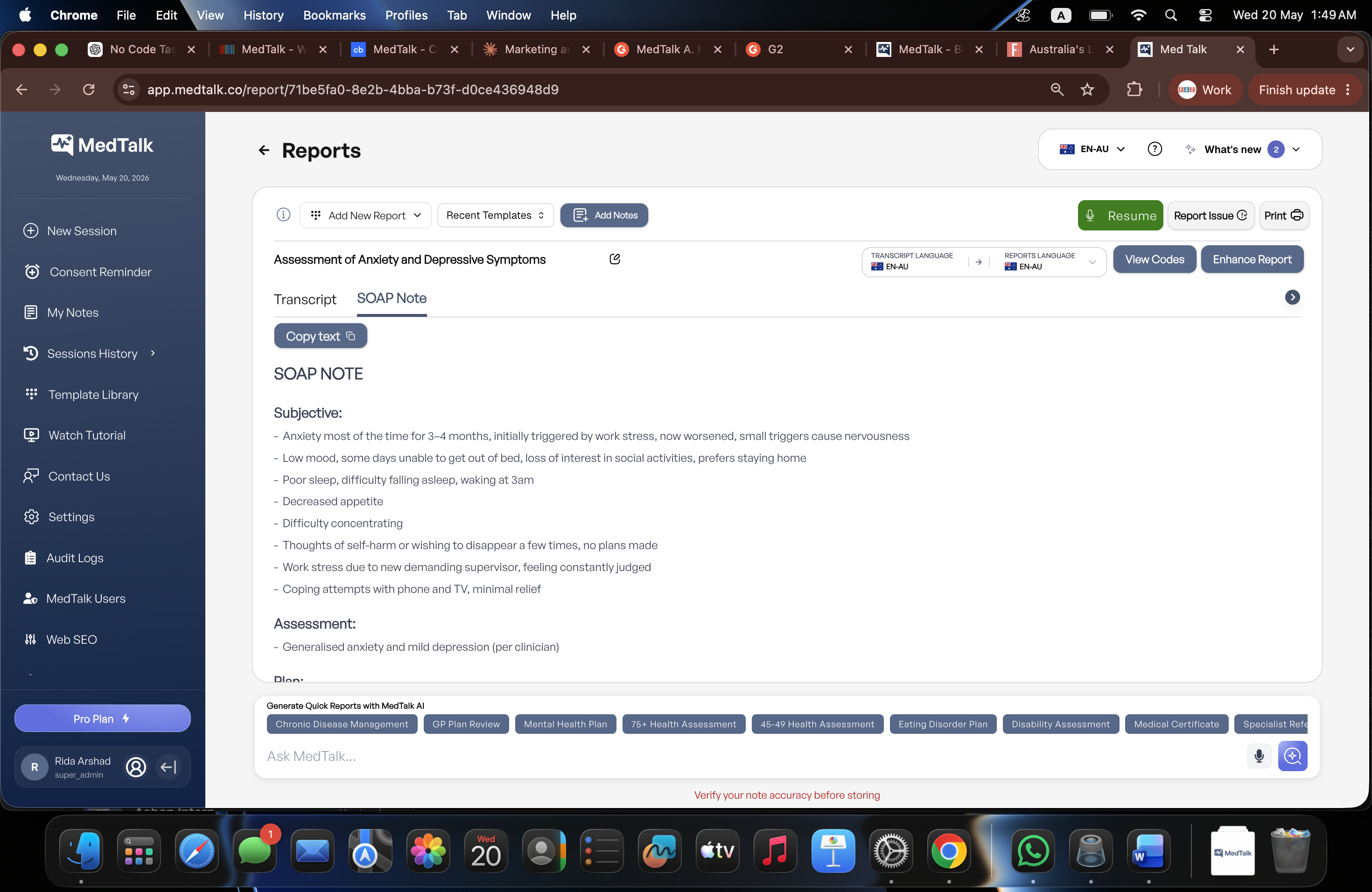Click the logout arrow icon in sidebar
Screen dimensions: 1372x892
coord(168,767)
